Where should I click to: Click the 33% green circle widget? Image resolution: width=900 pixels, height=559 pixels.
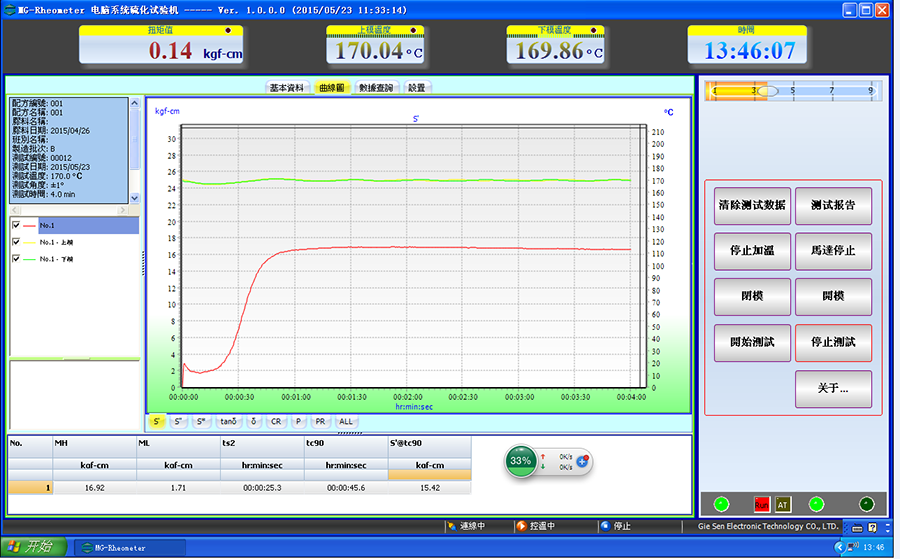[x=521, y=461]
